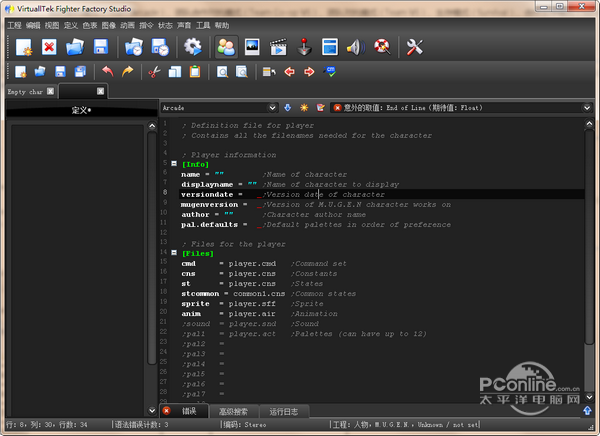The height and width of the screenshot is (436, 600).
Task: Open the 动画 menu
Action: [x=128, y=25]
